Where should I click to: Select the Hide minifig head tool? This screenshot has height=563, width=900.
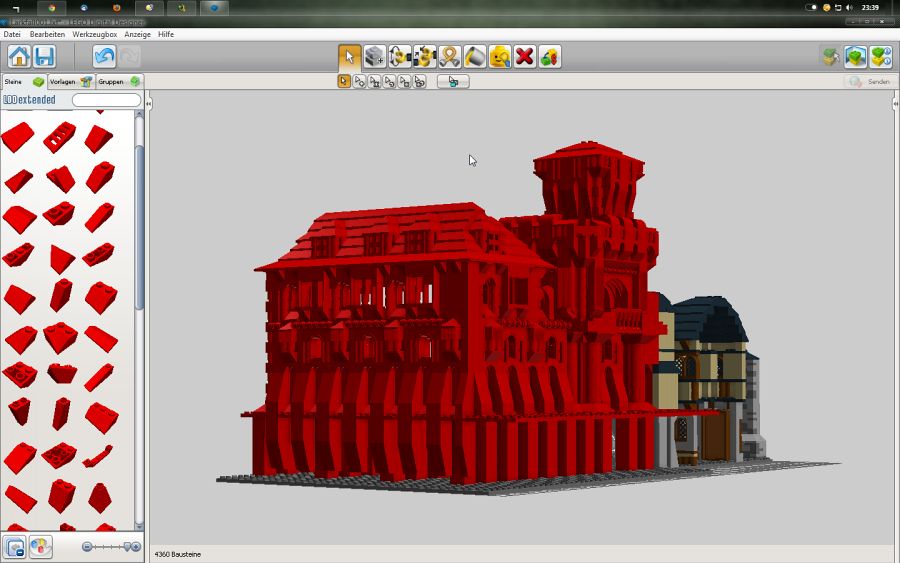[x=499, y=56]
